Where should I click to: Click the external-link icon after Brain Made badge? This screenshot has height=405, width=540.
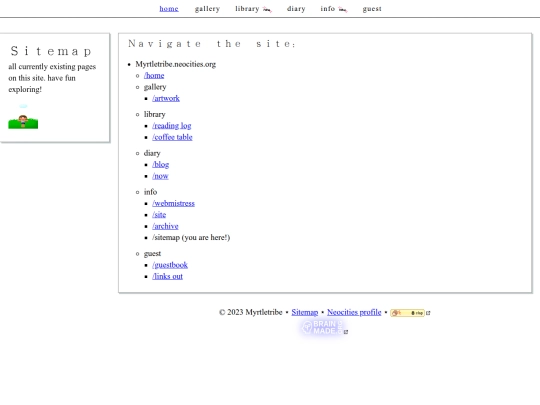[346, 332]
